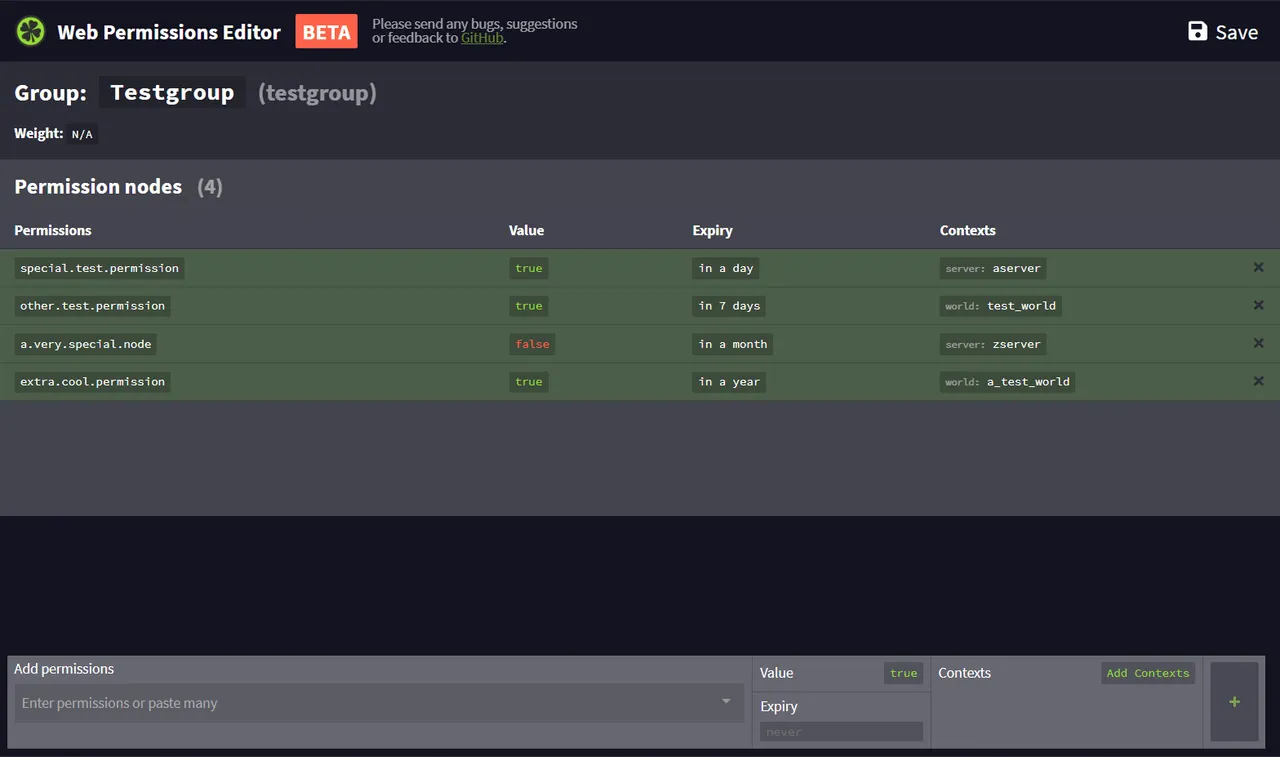Click the Web Permissions Editor title
This screenshot has width=1280, height=757.
pyautogui.click(x=169, y=32)
